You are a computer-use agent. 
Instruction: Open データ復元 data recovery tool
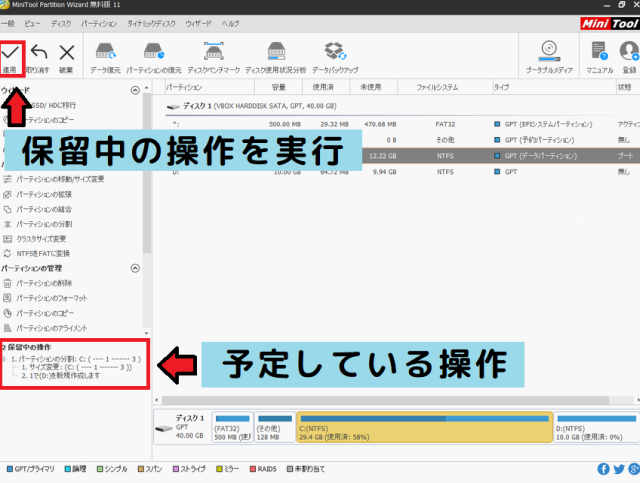[x=105, y=58]
